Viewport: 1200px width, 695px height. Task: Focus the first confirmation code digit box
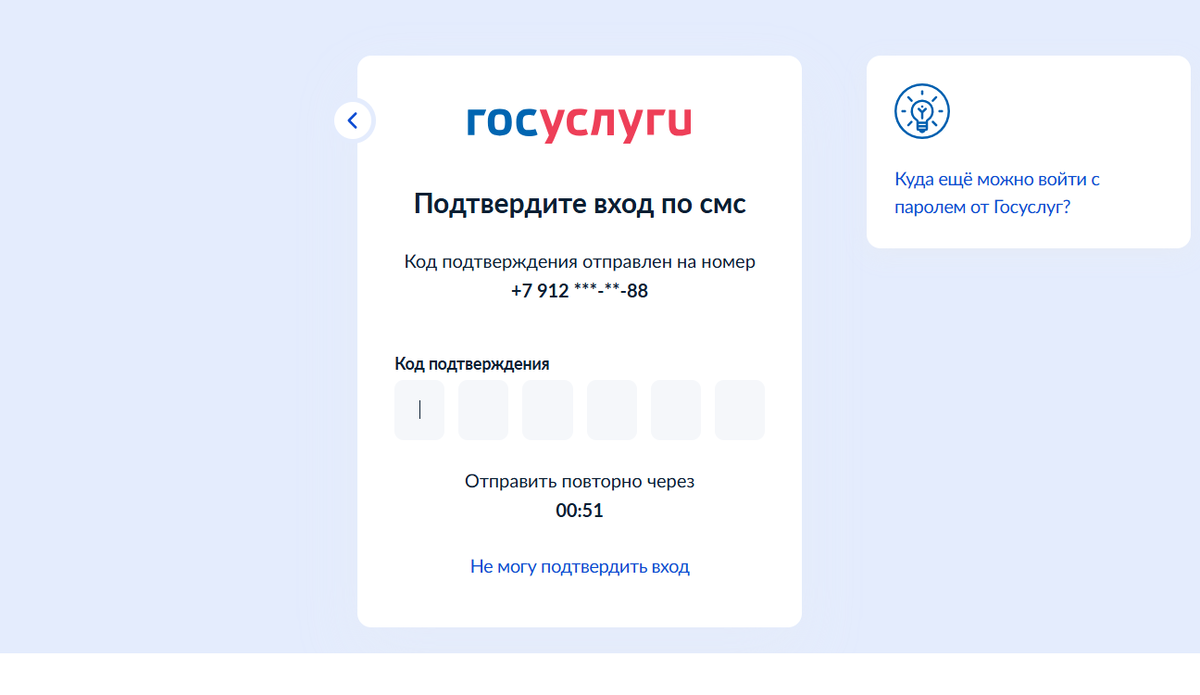click(x=419, y=410)
